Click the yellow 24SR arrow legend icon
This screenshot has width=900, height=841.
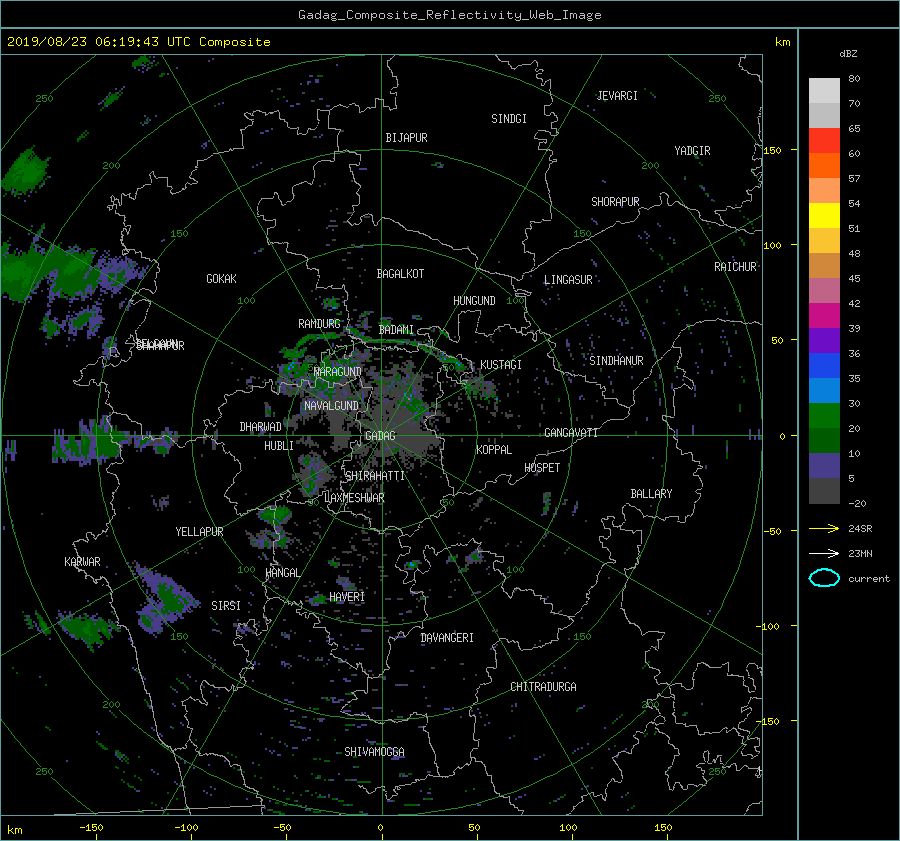tap(824, 528)
